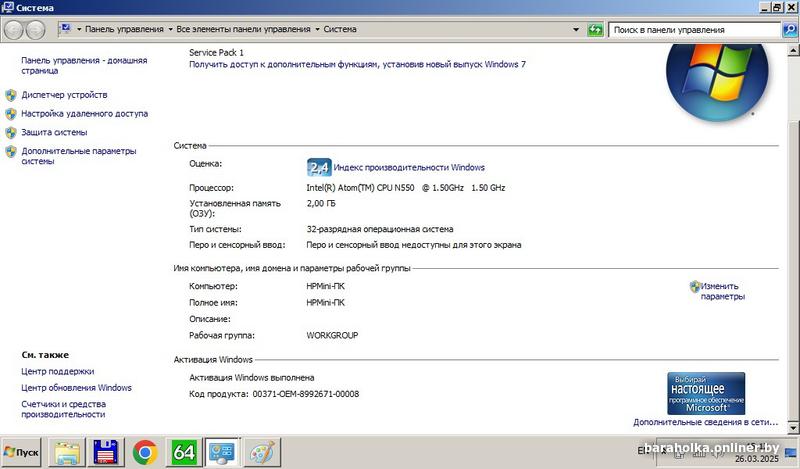
Task: Open Дополнительные параметры системы link
Action: (x=79, y=156)
